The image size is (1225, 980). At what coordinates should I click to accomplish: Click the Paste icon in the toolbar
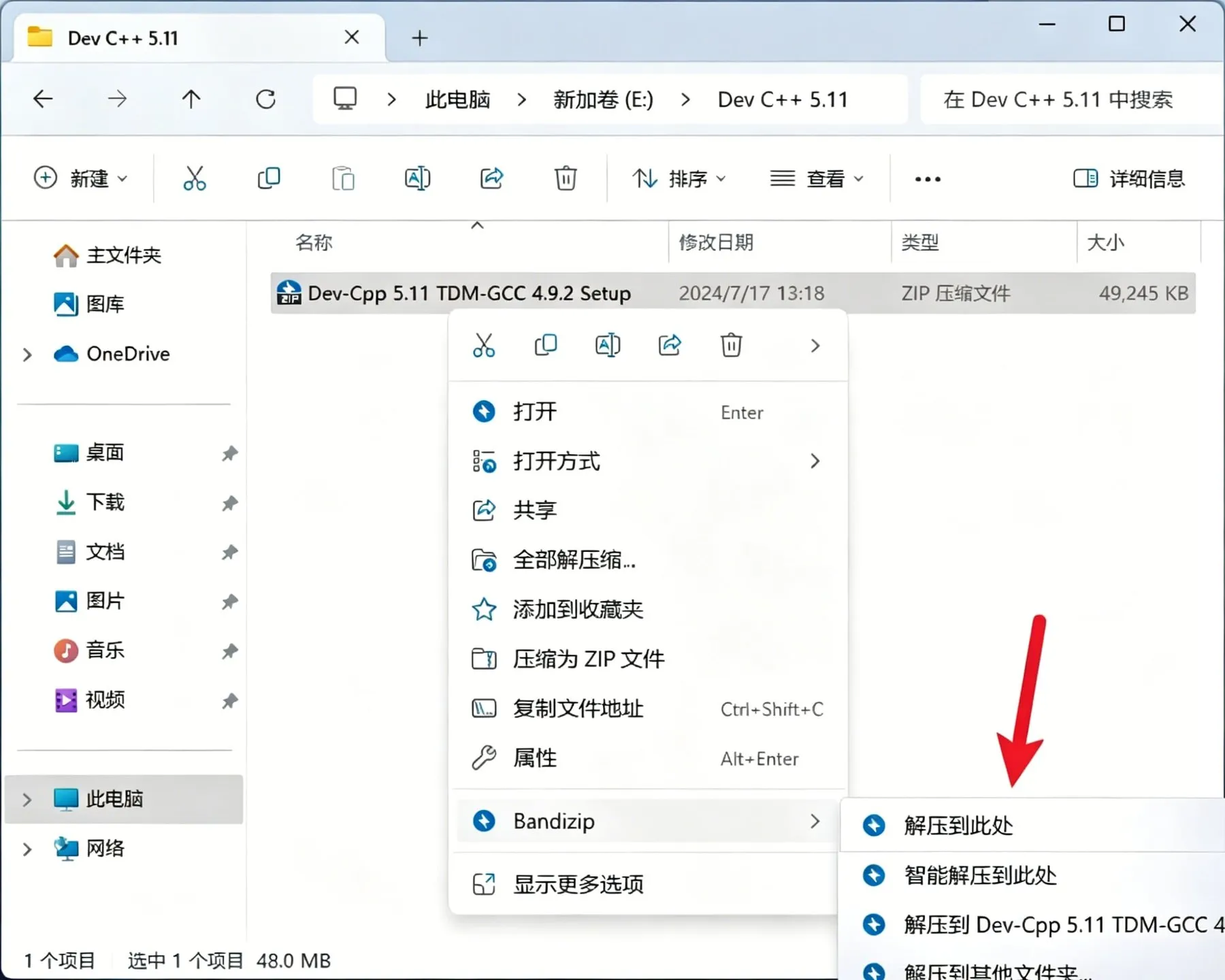pyautogui.click(x=343, y=178)
